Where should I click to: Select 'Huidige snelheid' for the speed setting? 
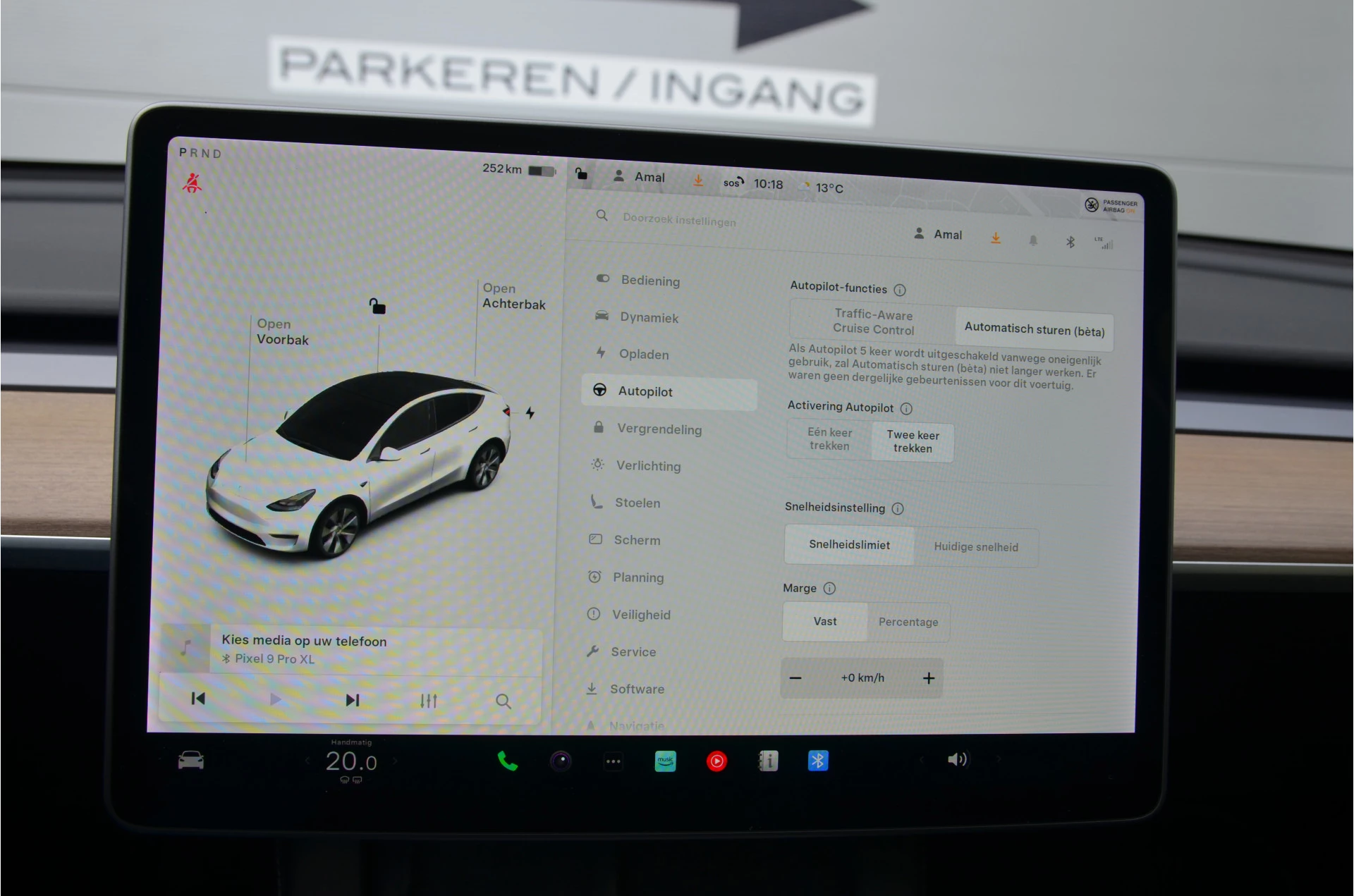976,547
